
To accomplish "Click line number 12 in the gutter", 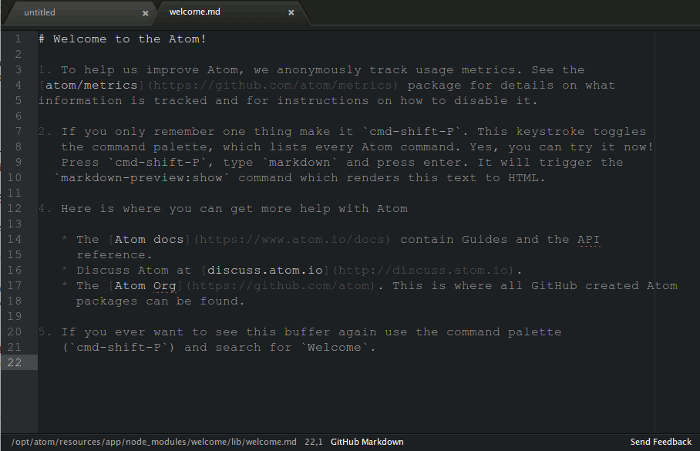I will 14,208.
